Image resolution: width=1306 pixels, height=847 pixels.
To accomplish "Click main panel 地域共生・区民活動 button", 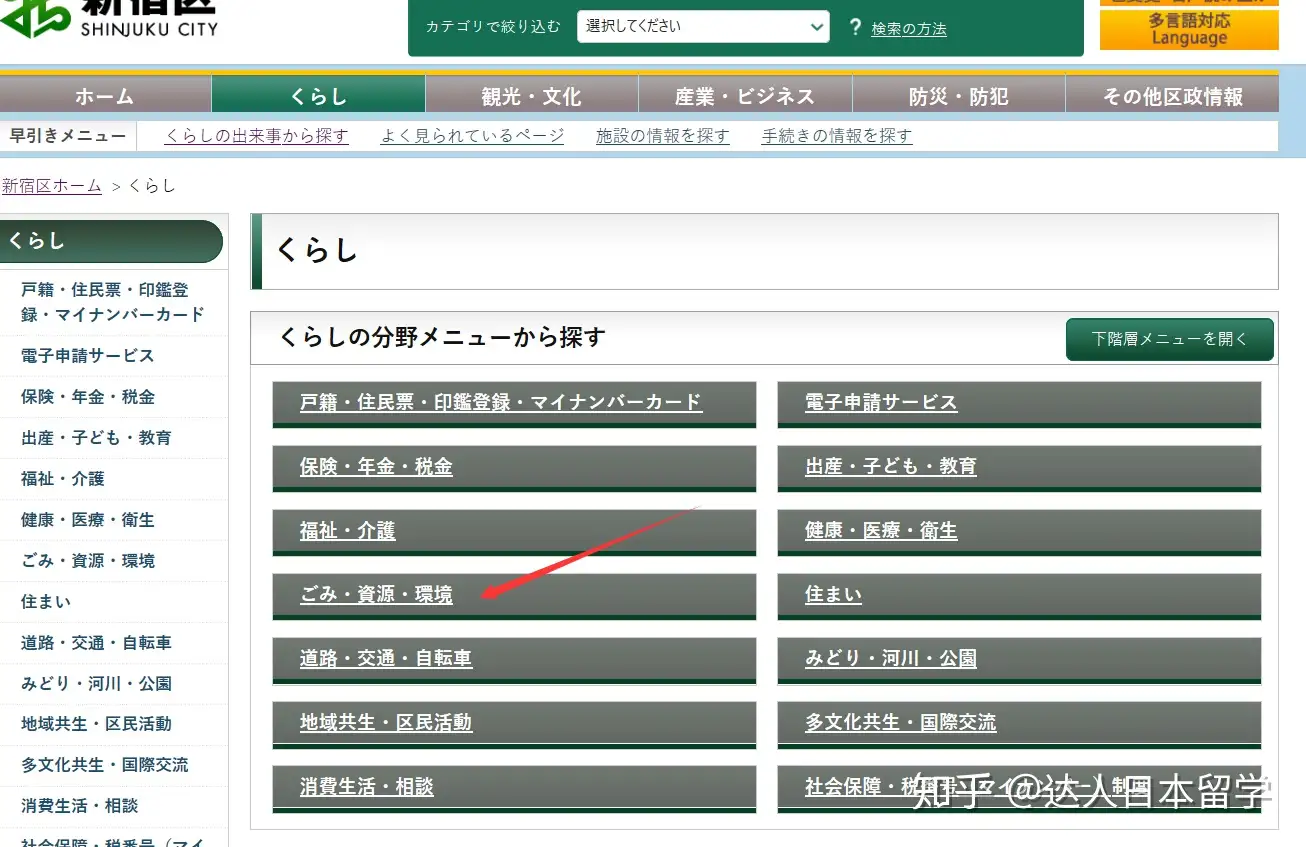I will coord(514,725).
